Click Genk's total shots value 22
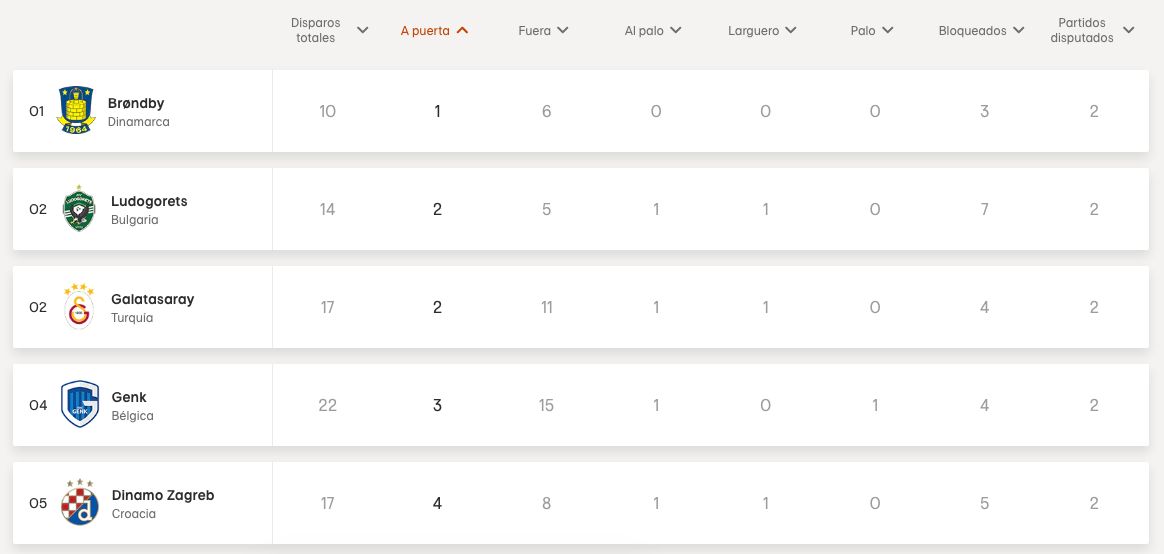The height and width of the screenshot is (554, 1164). coord(327,405)
